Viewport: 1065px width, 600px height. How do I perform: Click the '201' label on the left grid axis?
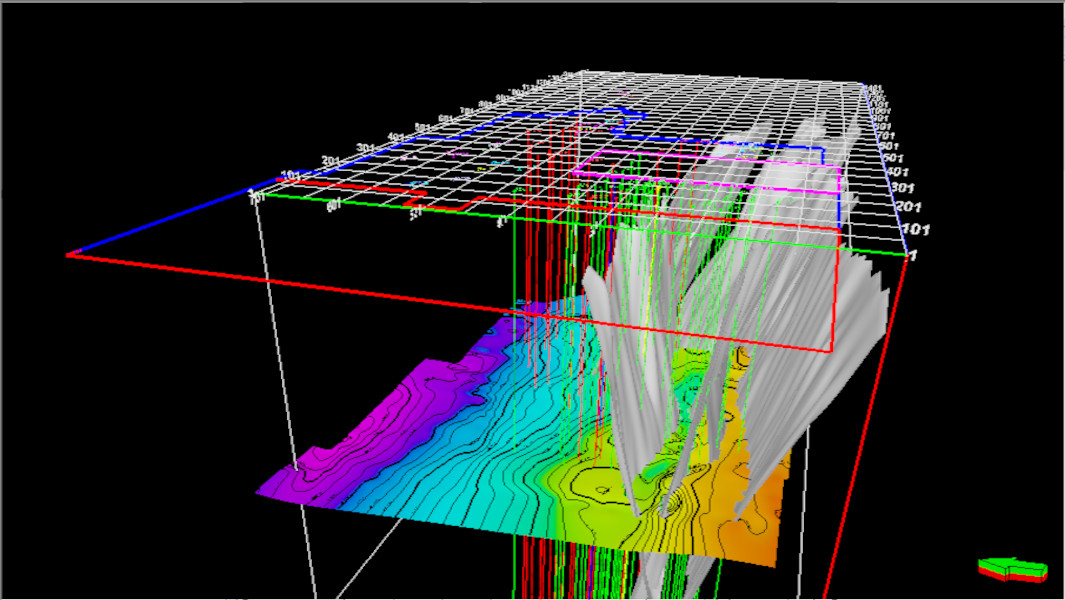332,162
